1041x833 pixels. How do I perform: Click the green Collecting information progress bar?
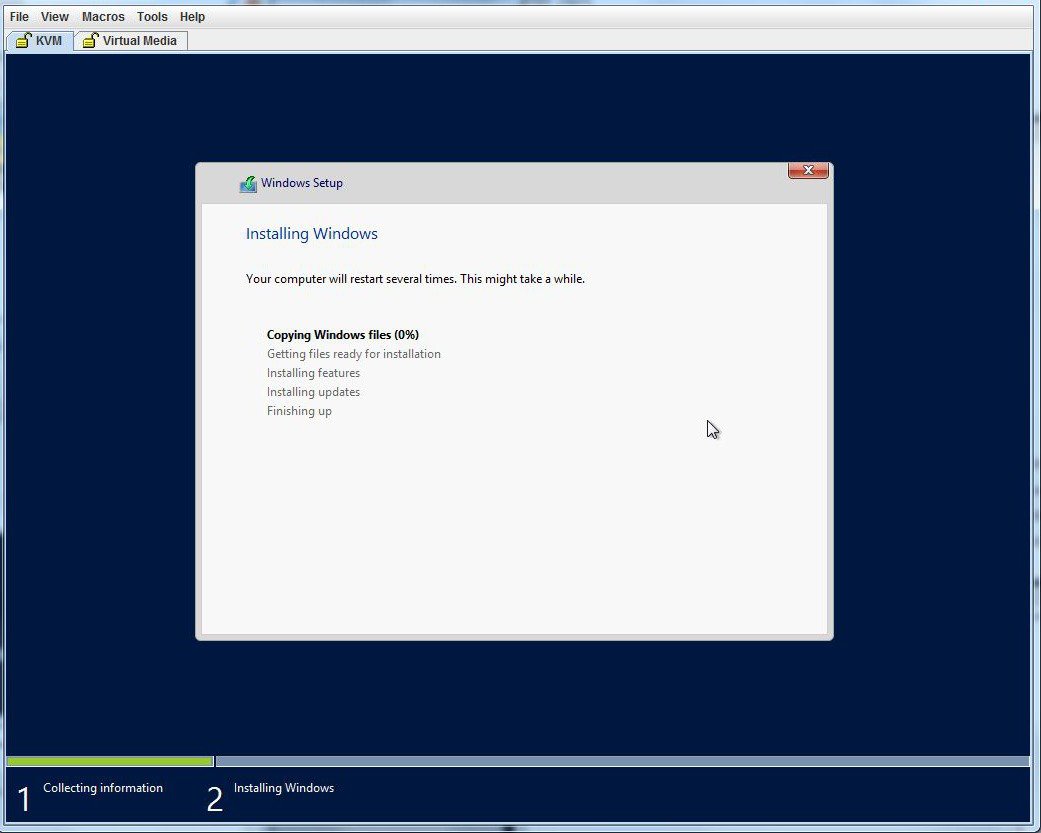[x=110, y=761]
